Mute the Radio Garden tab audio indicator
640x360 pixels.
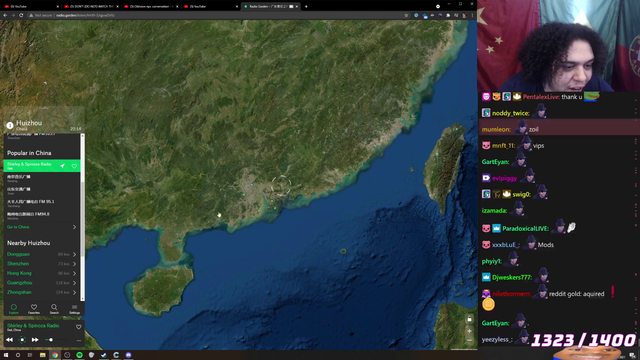(291, 7)
